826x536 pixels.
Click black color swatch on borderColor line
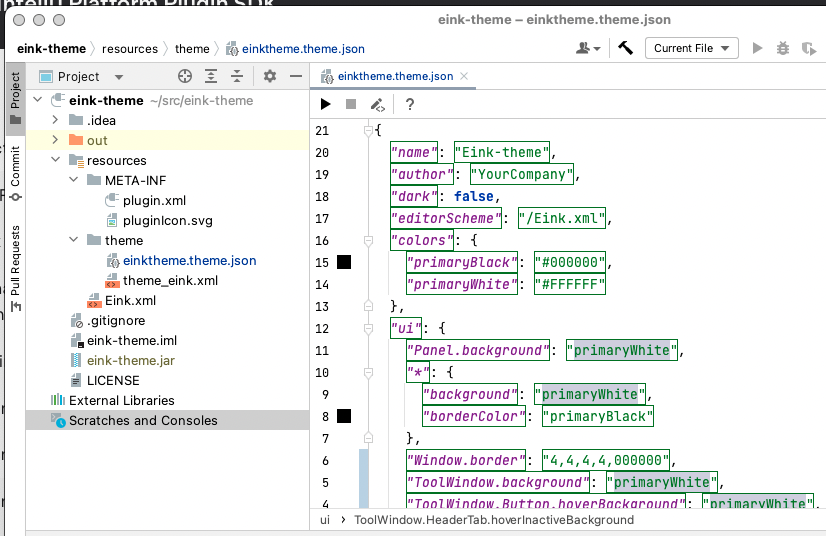[x=344, y=416]
